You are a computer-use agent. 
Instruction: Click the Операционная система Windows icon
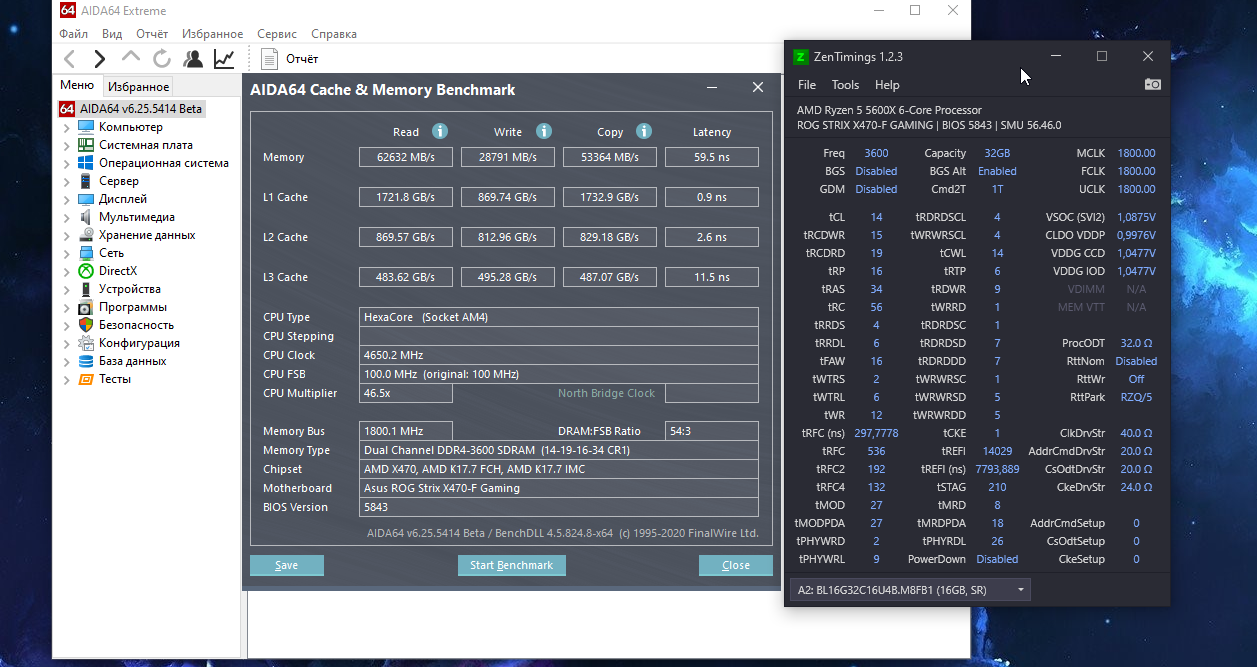pyautogui.click(x=86, y=163)
